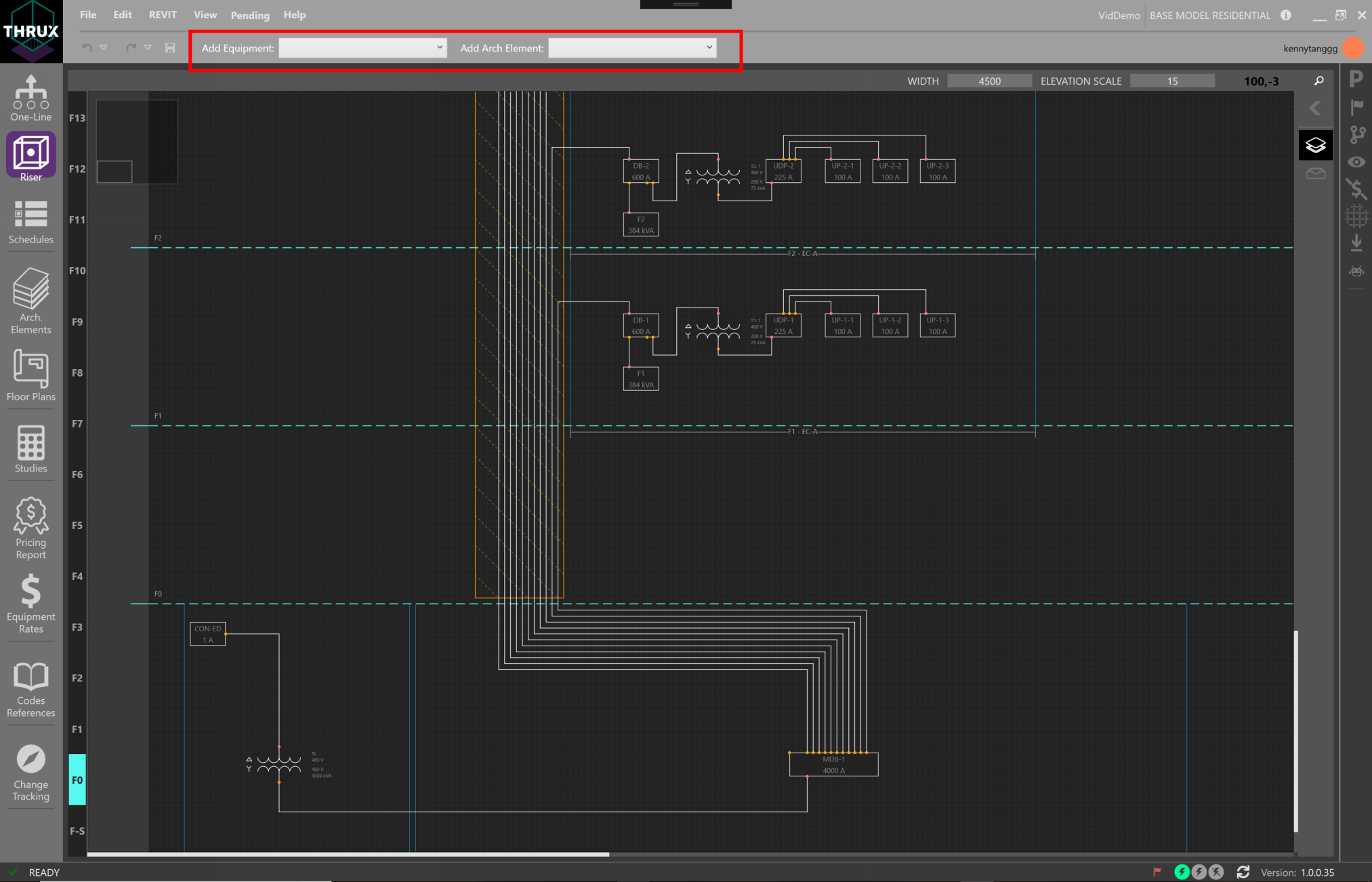Click the flag icon in the status bar
Screen dimensions: 1372x882
(1159, 872)
